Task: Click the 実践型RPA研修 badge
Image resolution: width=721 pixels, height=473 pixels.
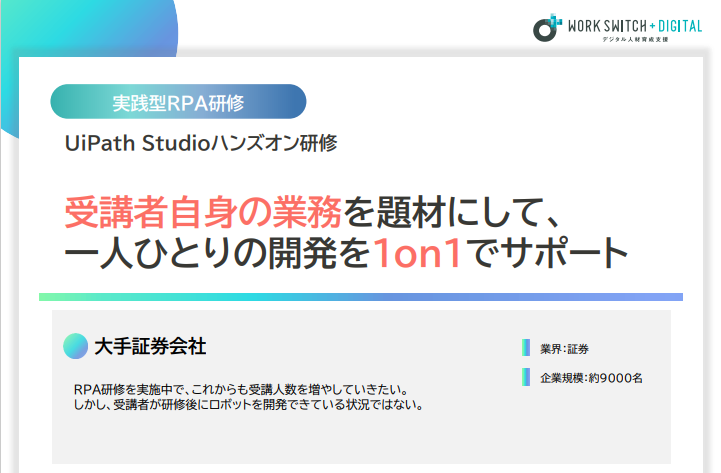Action: [x=178, y=102]
